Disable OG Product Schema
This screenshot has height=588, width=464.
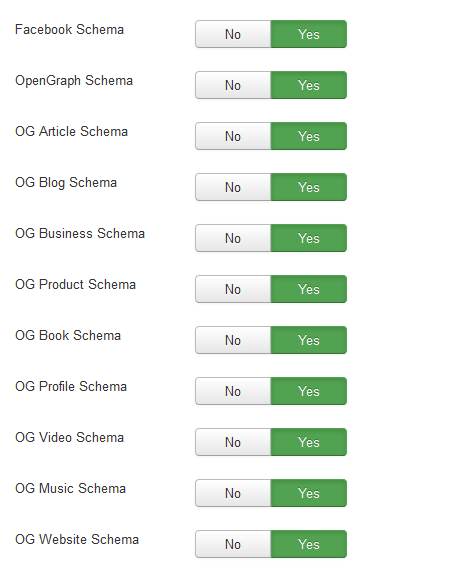pos(233,289)
